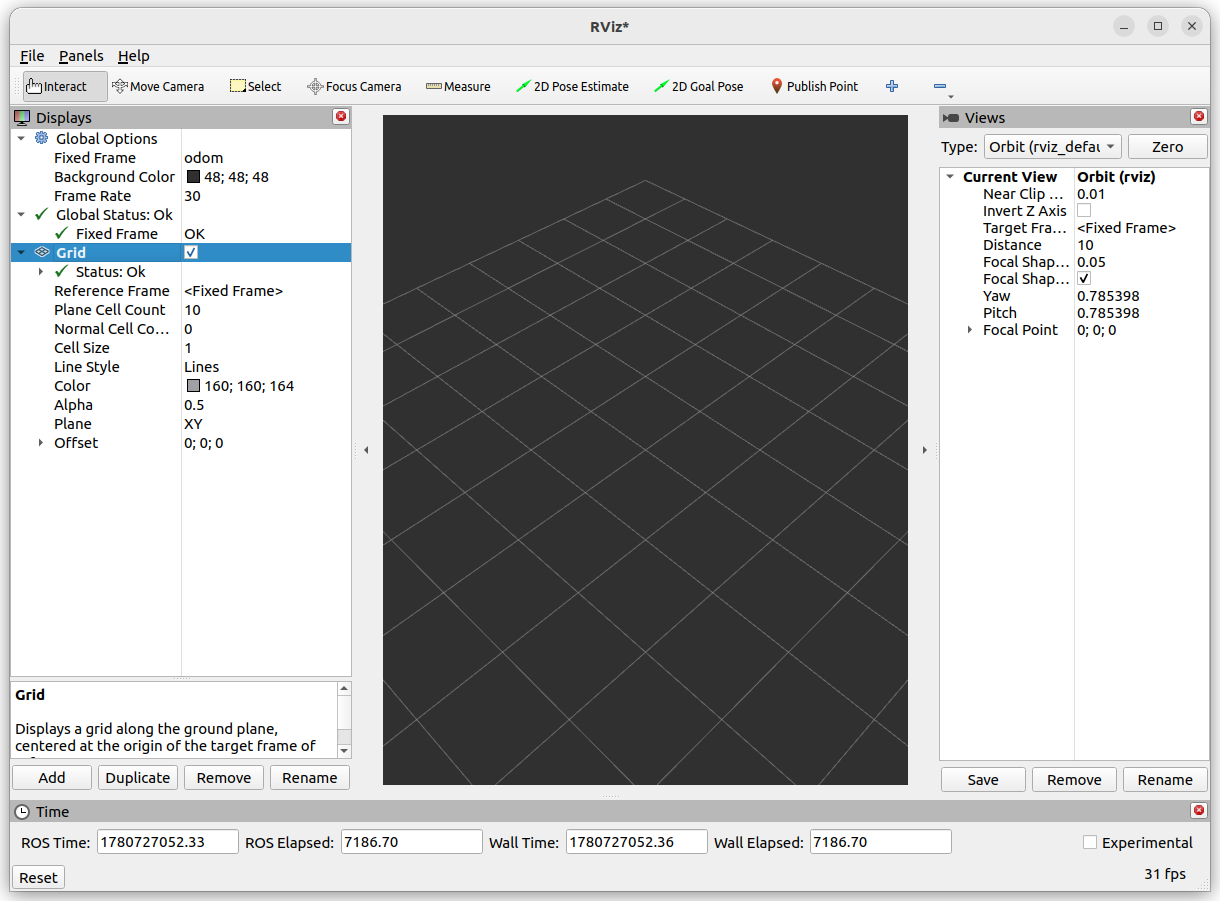This screenshot has width=1220, height=901.
Task: Click the Grid Status Ok checkmark
Action: click(62, 271)
